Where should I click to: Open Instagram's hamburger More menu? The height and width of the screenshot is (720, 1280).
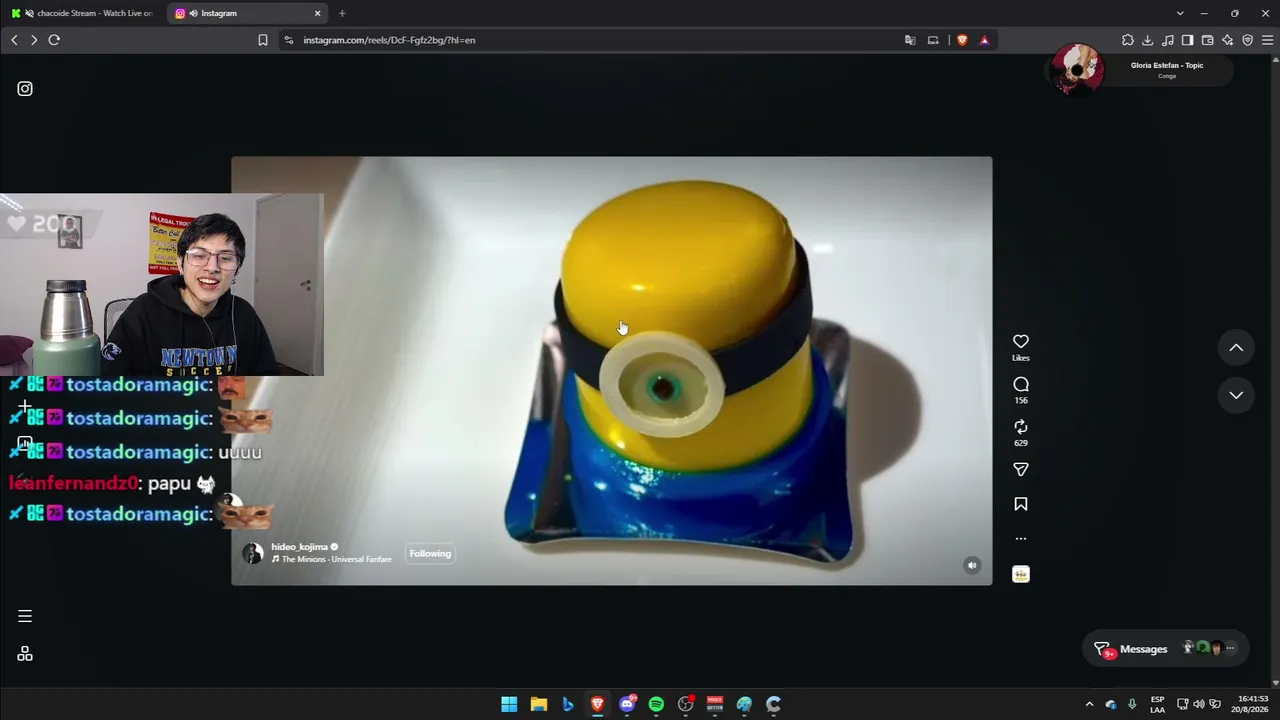pyautogui.click(x=25, y=616)
